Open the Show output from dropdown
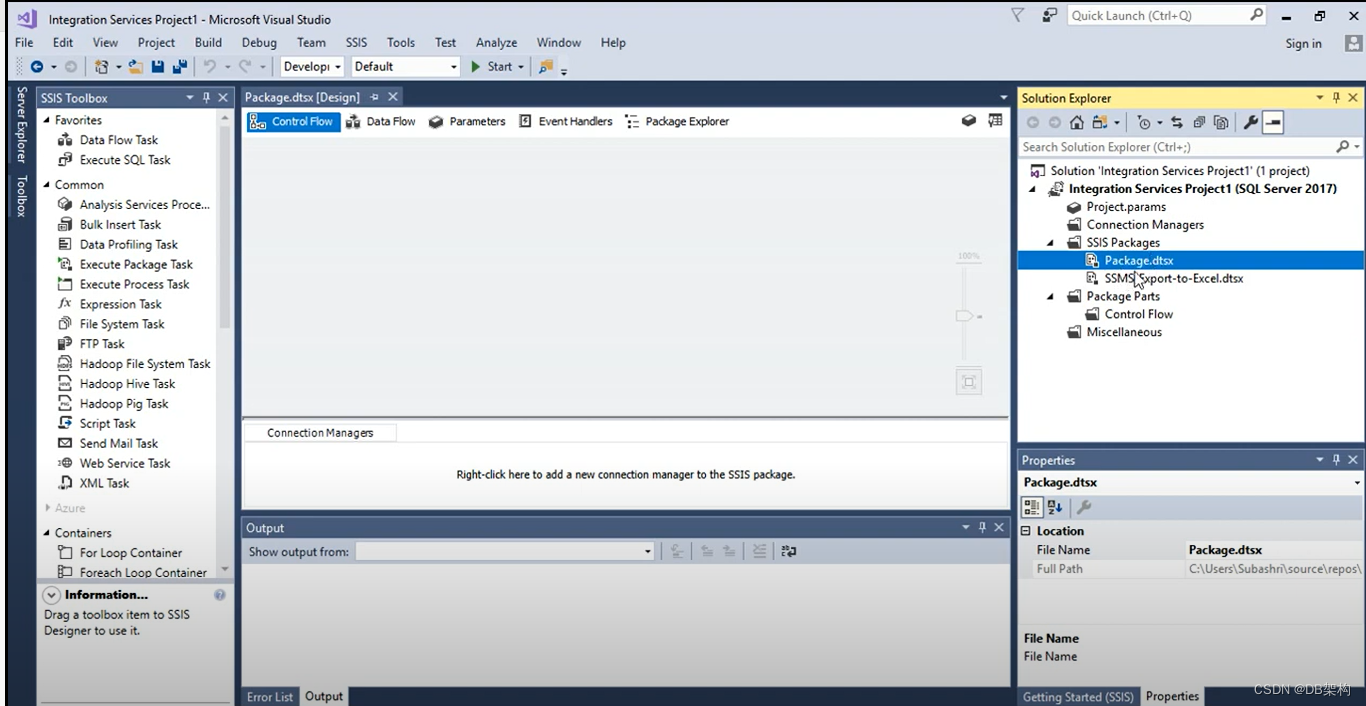The image size is (1366, 706). [x=647, y=551]
